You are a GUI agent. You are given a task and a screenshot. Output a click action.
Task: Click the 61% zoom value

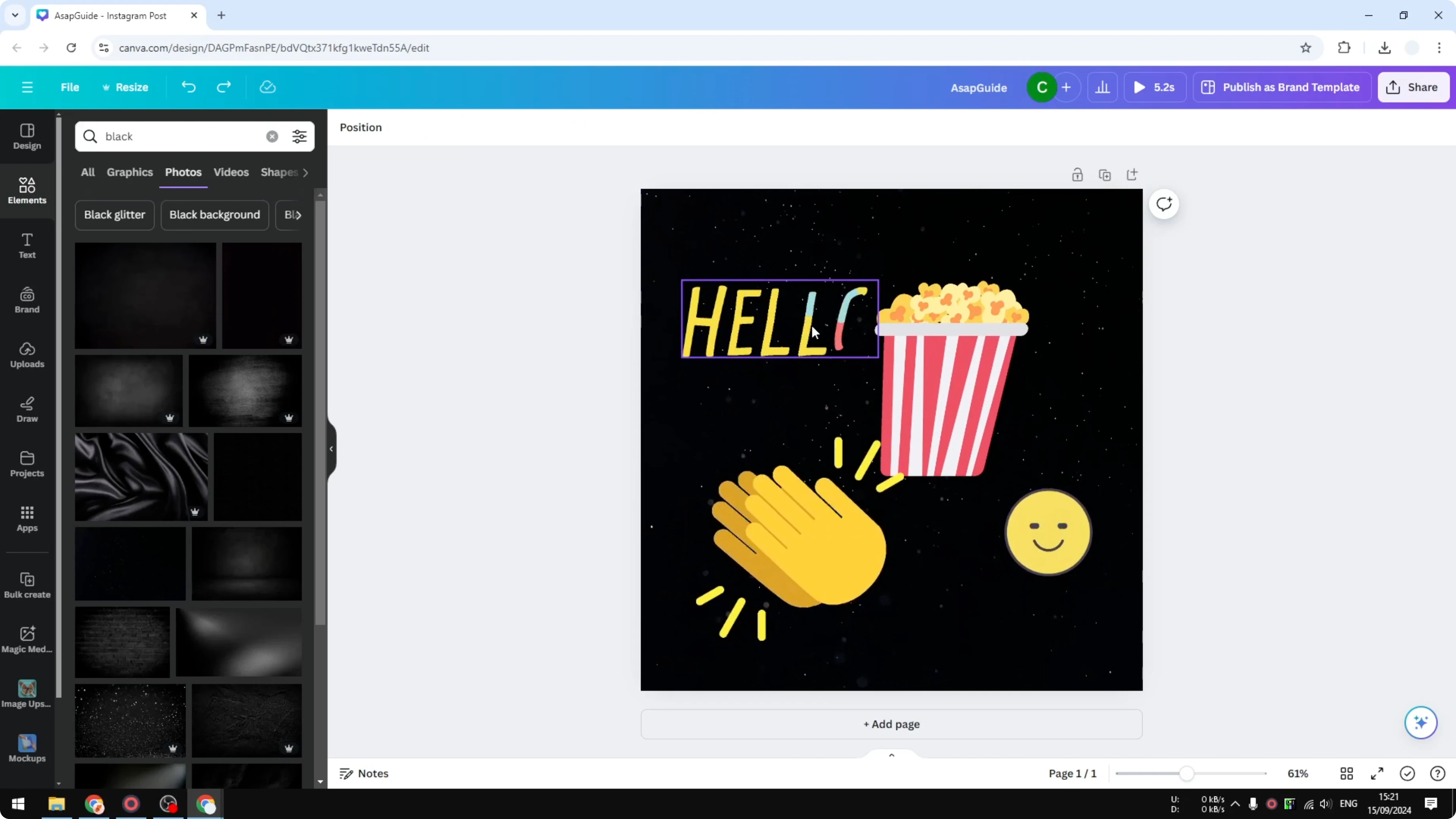(1298, 773)
